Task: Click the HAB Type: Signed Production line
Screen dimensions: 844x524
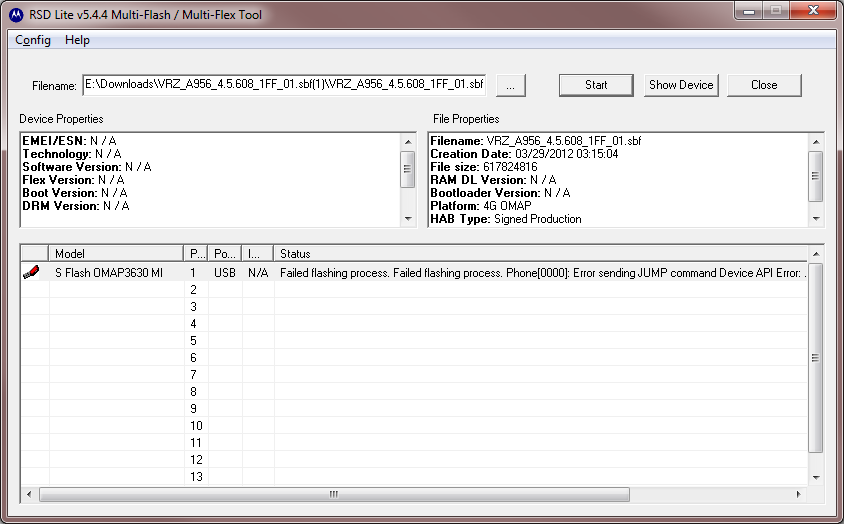Action: tap(505, 219)
